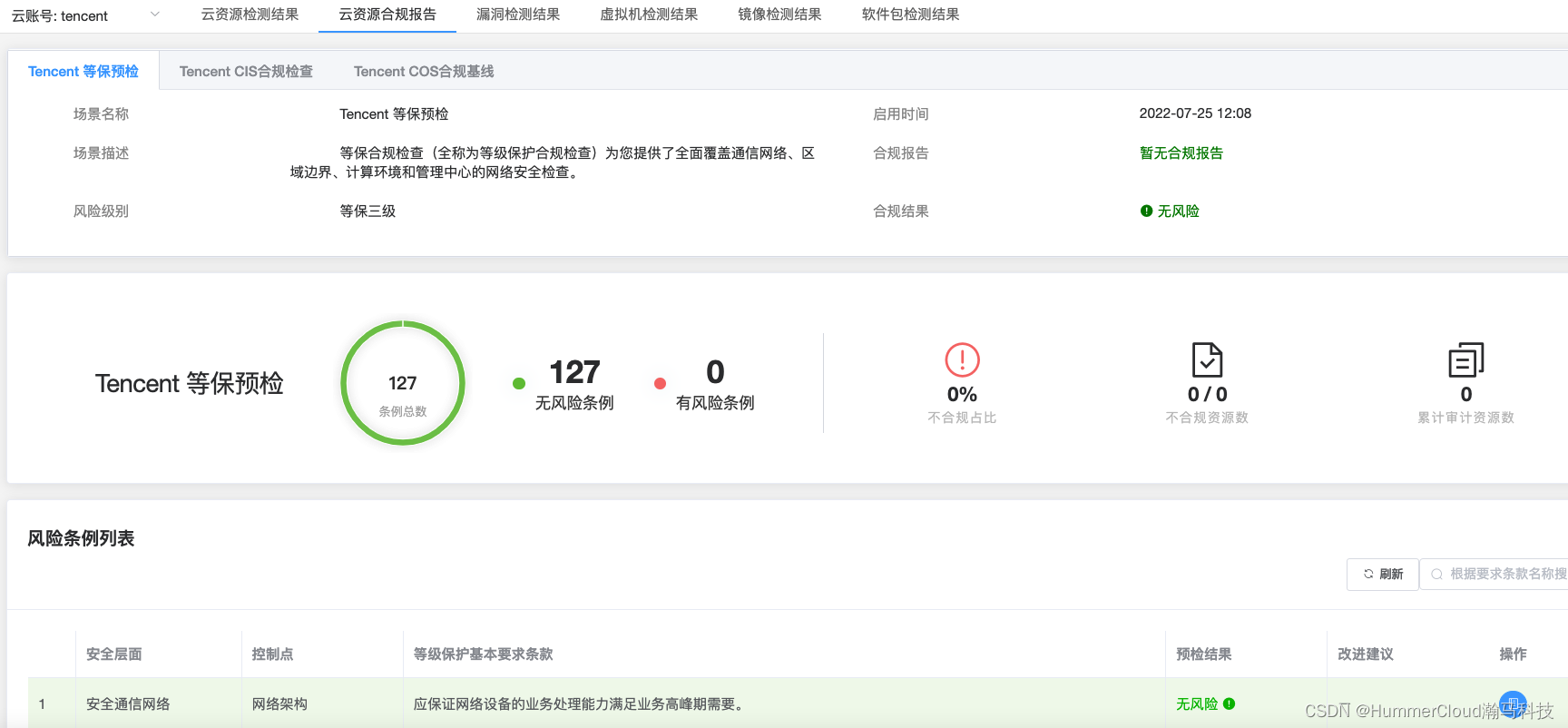
Task: Open the 云账号 tencent account dropdown
Action: click(x=86, y=15)
